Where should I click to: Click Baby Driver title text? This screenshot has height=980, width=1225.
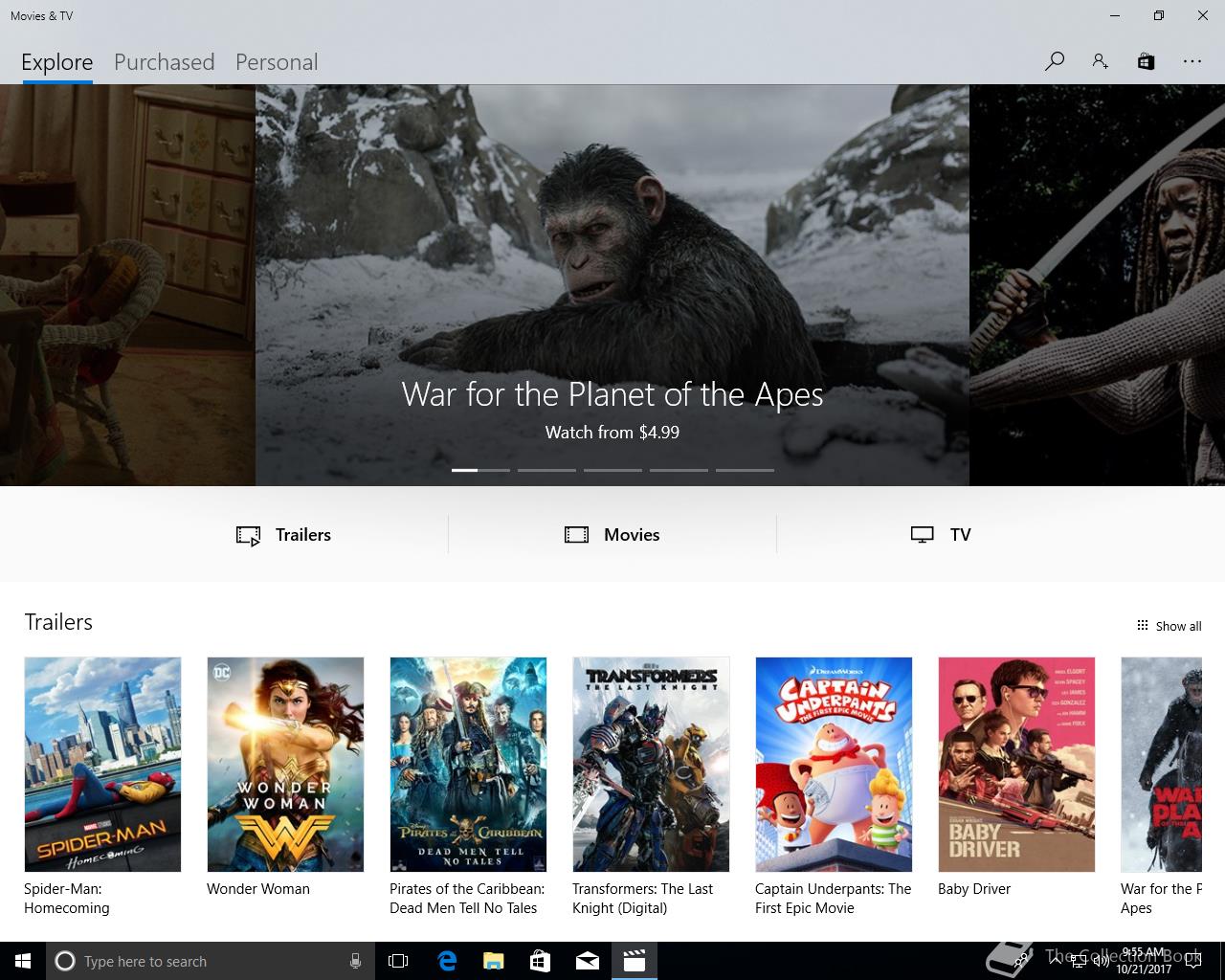[x=974, y=889]
